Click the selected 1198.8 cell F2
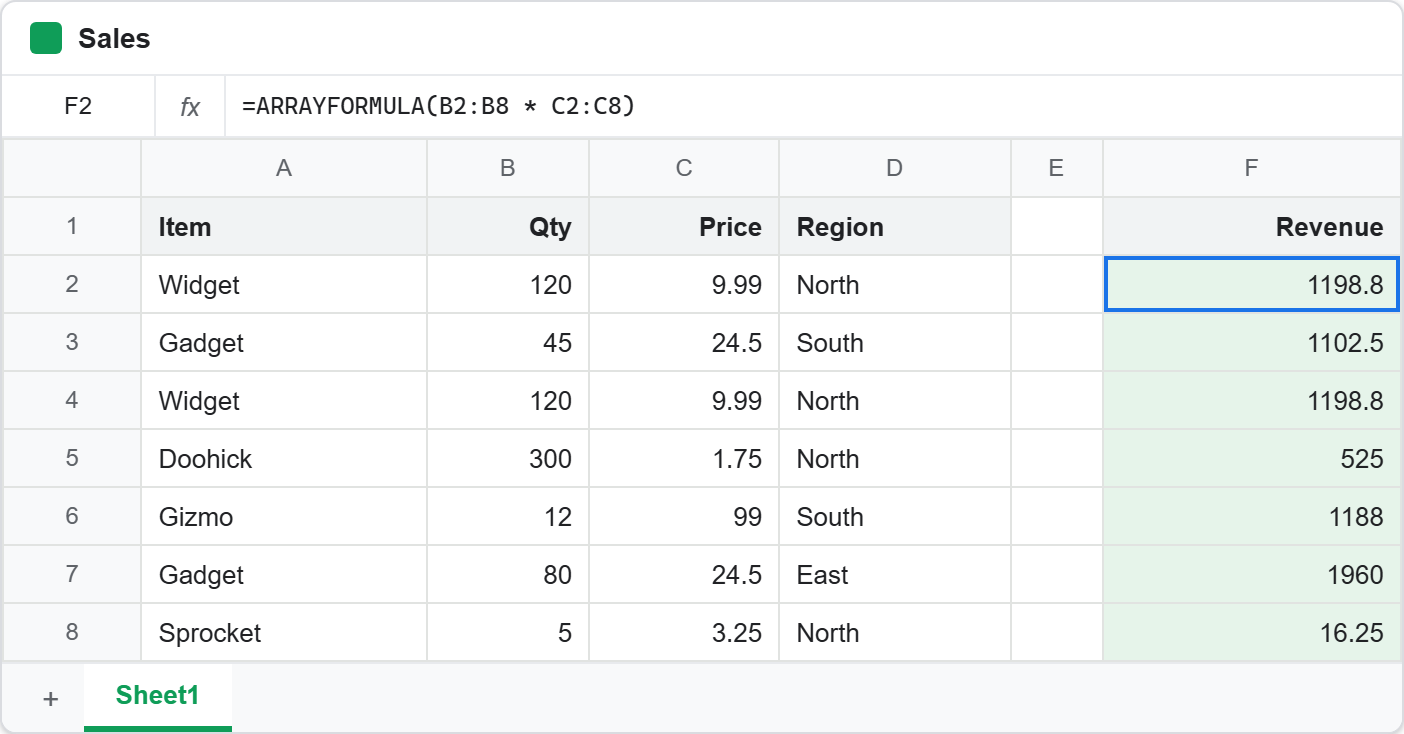This screenshot has height=734, width=1404. tap(1252, 284)
